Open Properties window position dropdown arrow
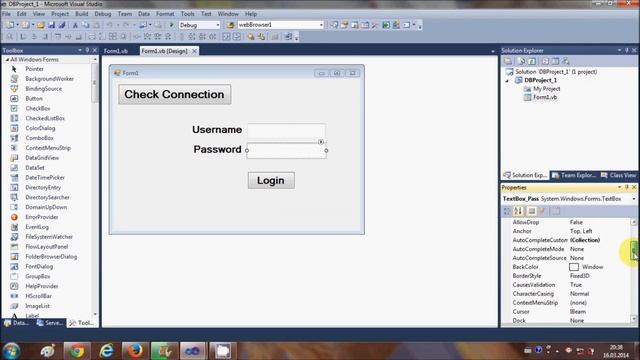Viewport: 640px width, 360px height. [x=619, y=187]
